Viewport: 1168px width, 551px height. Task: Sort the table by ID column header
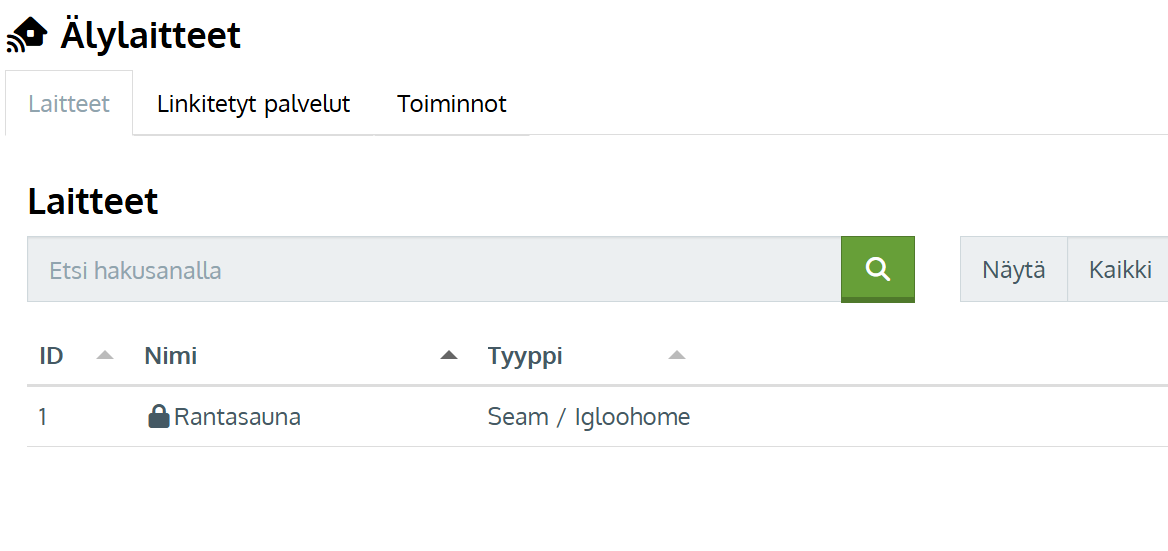click(x=51, y=356)
